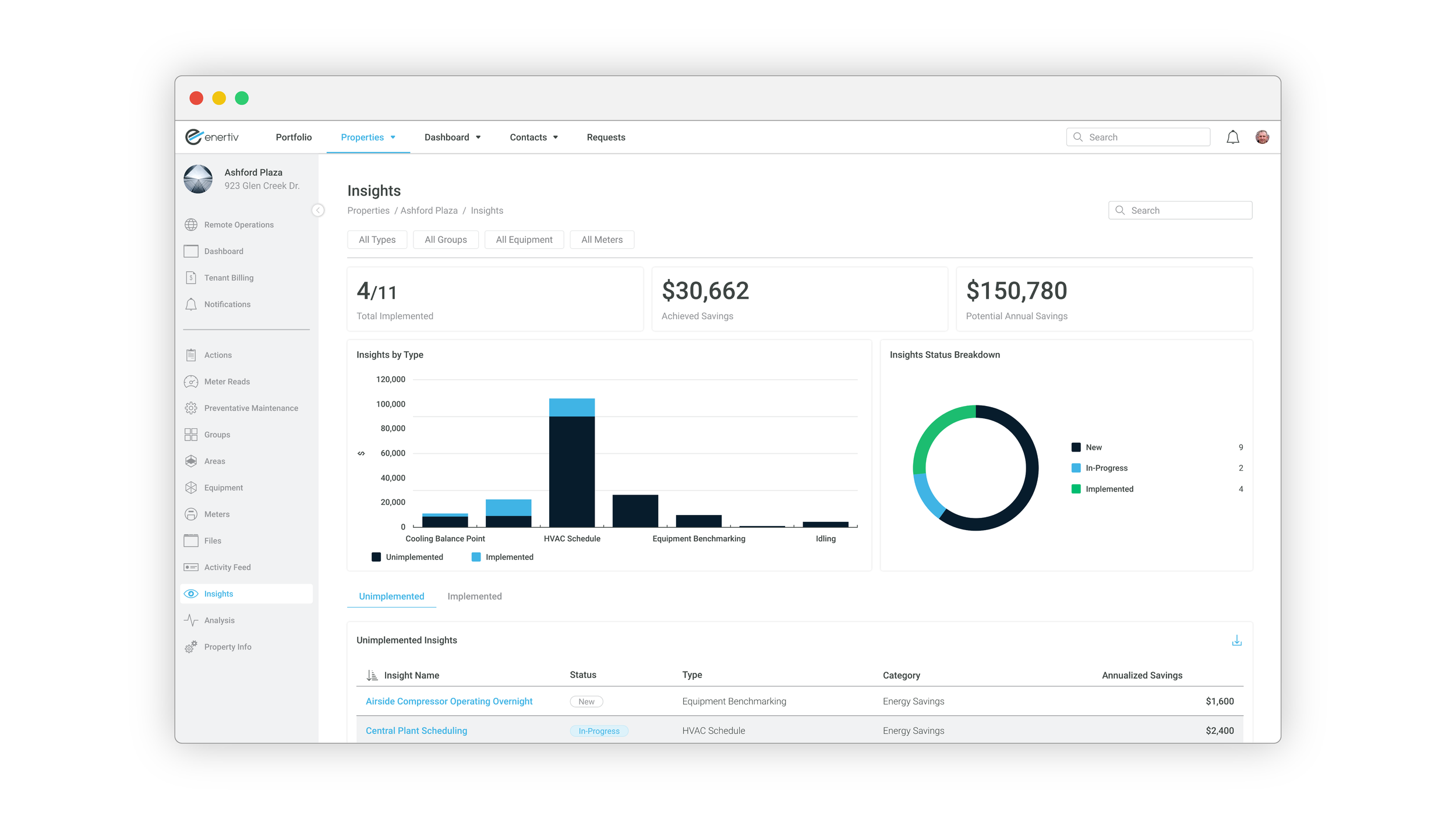Go to Meter Reads gauge icon
Image resolution: width=1456 pixels, height=819 pixels.
point(191,382)
